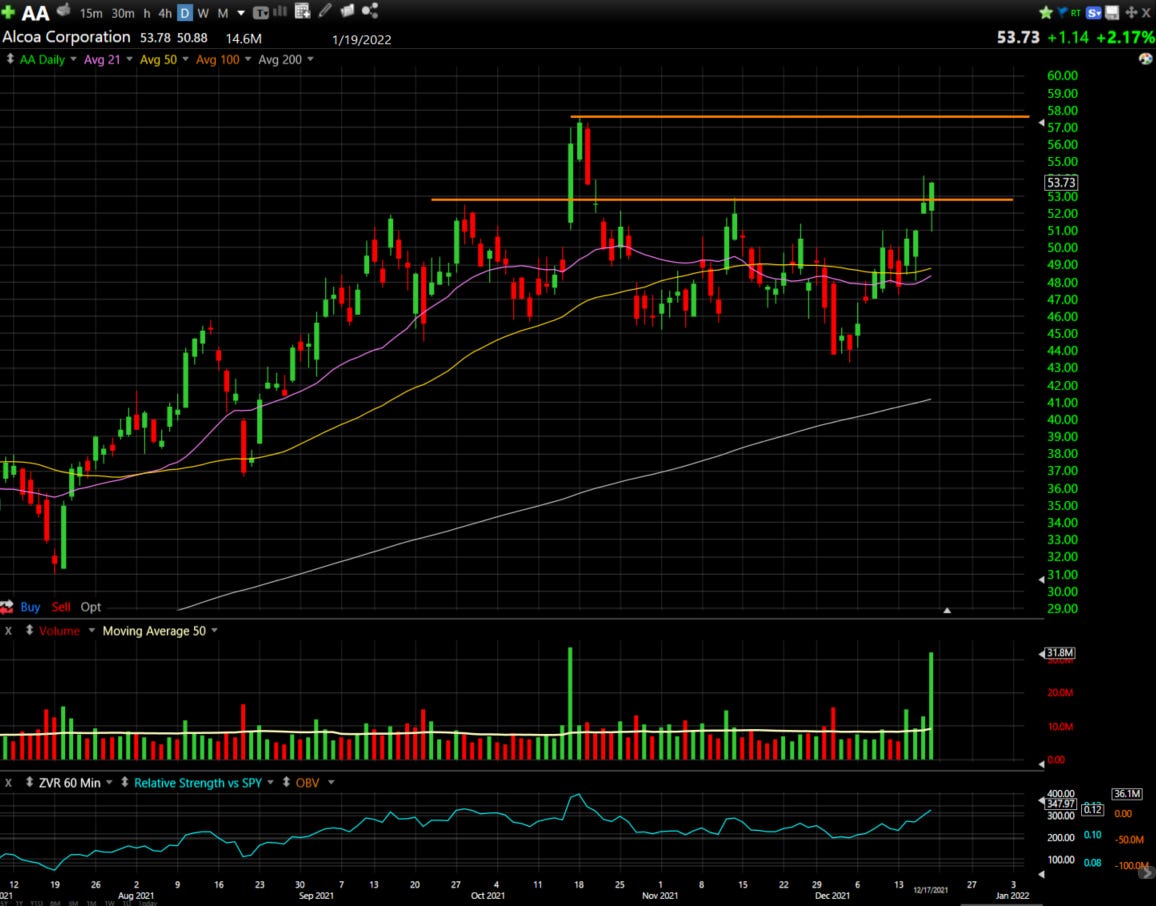The image size is (1156, 906).
Task: Click the 12/17/2021 date marker on time axis
Action: [930, 890]
